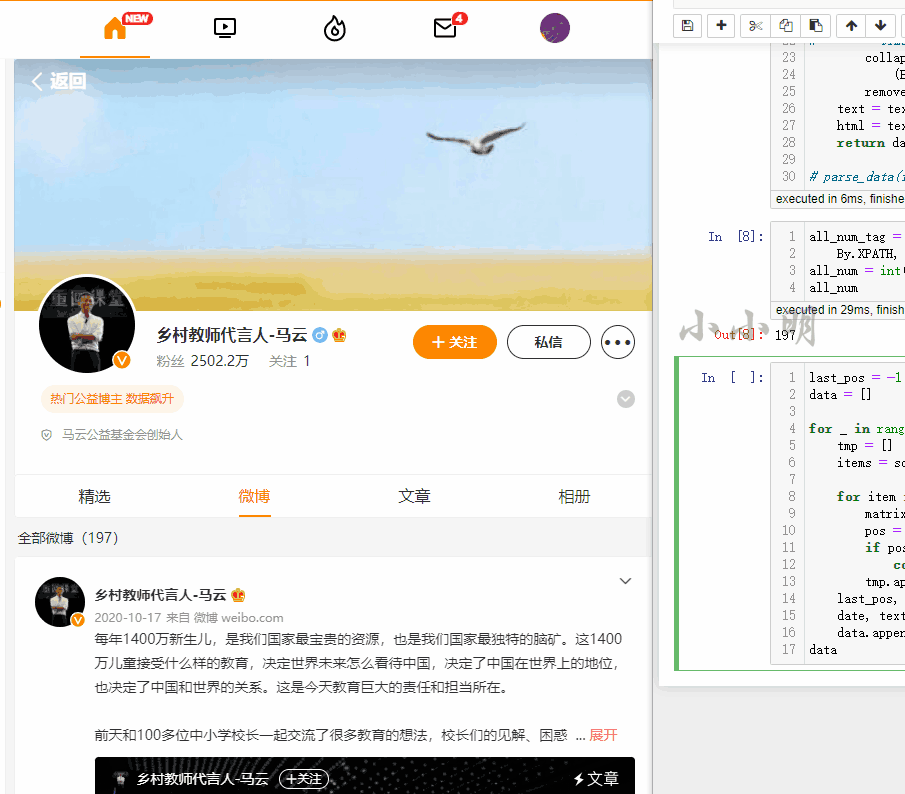Open the video channel icon
This screenshot has height=794, width=905.
[x=225, y=28]
